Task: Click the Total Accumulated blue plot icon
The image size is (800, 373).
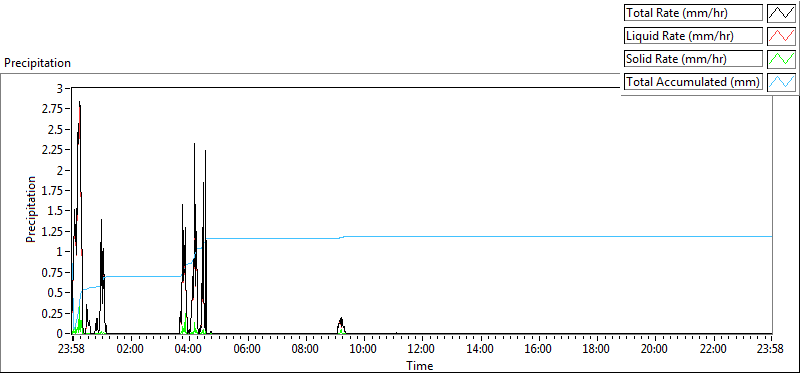Action: click(x=781, y=82)
